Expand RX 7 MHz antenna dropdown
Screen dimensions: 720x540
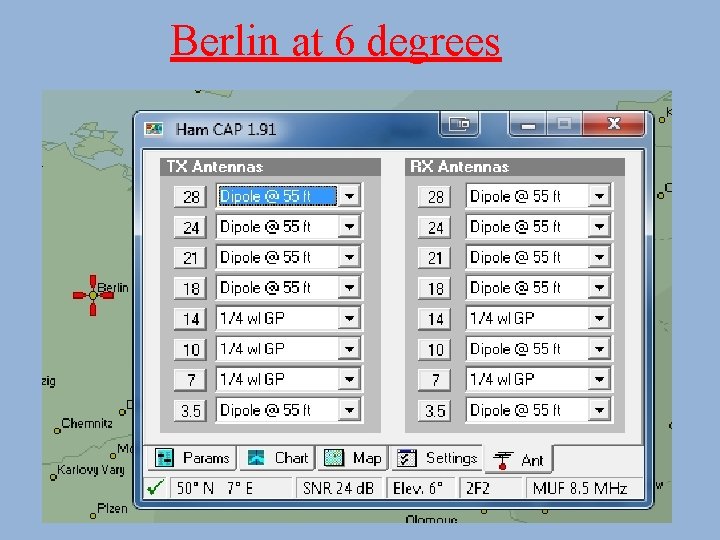tap(599, 379)
